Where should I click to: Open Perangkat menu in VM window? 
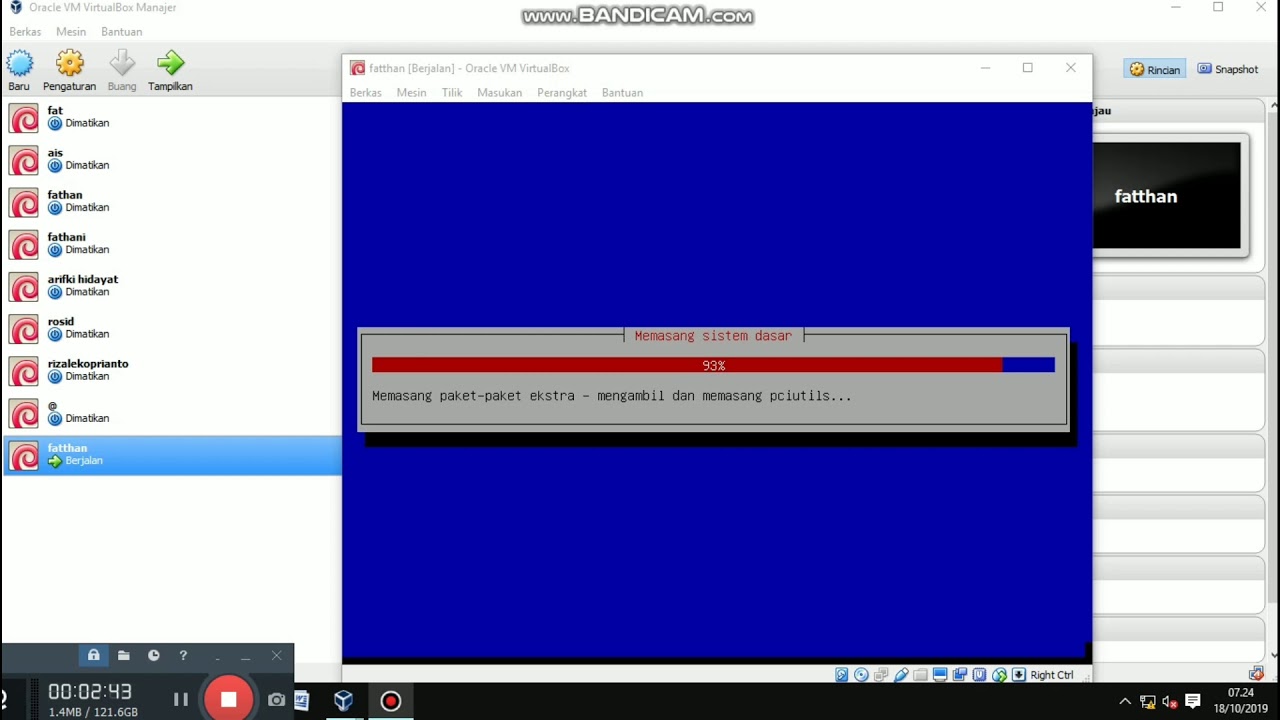(562, 93)
